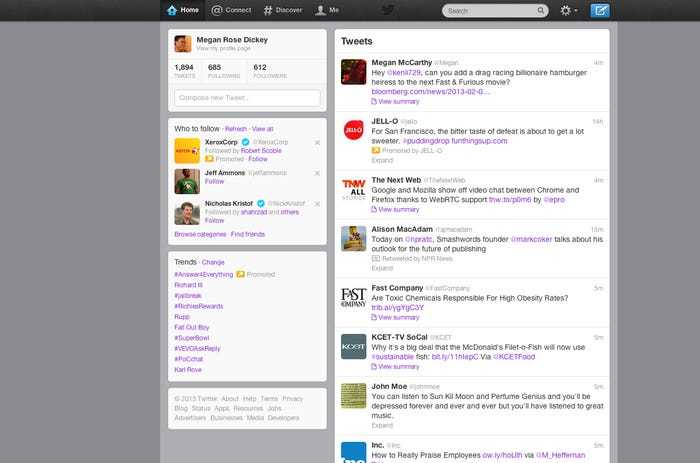Click the Robert Scoble link

click(x=261, y=150)
